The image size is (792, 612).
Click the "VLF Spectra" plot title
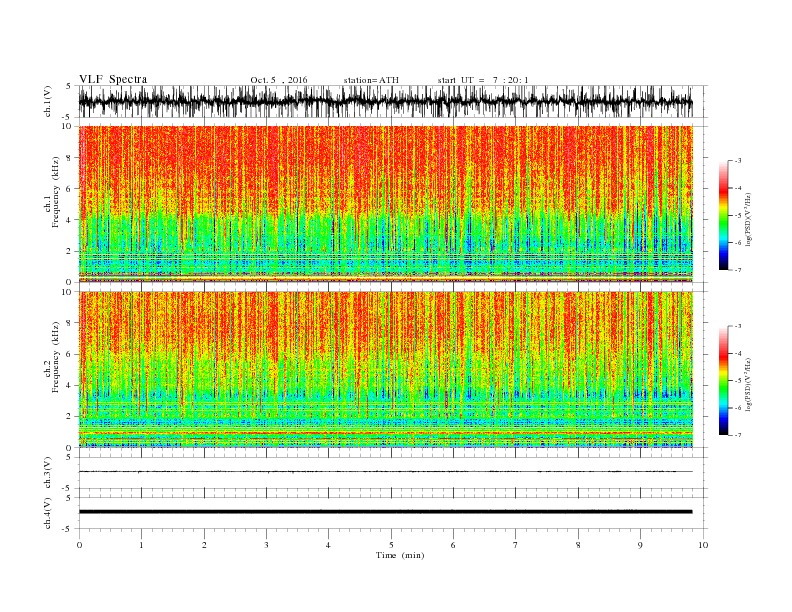point(113,79)
